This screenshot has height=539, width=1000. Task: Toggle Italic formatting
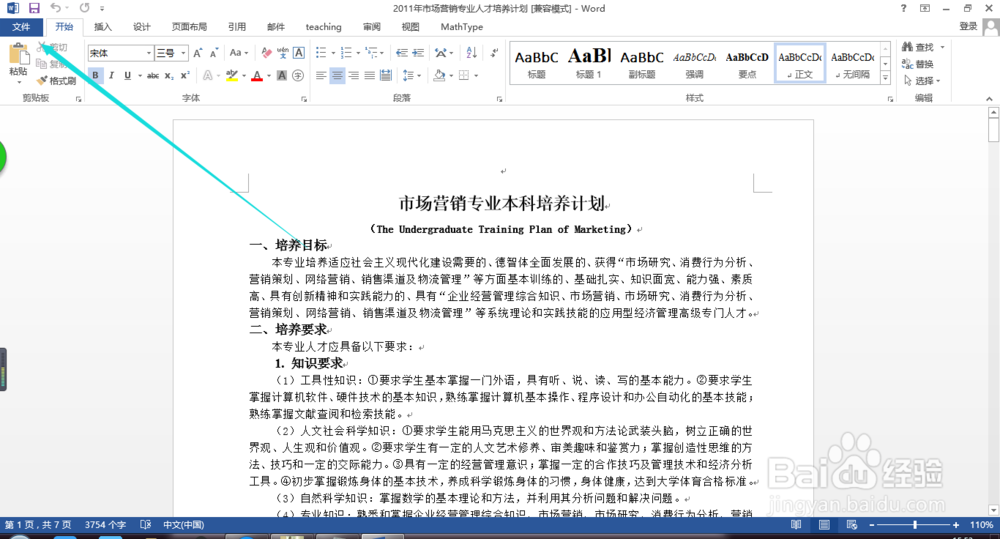click(111, 75)
